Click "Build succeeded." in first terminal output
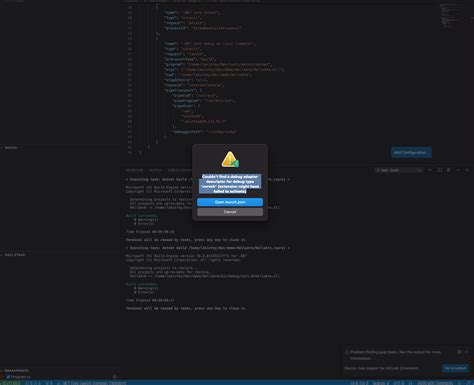474x385 pixels. tap(141, 215)
